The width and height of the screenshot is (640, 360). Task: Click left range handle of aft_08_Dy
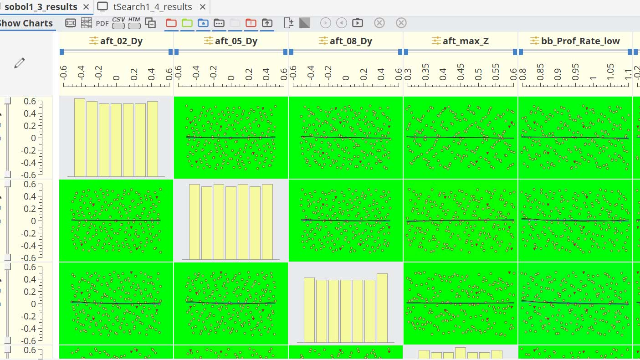pos(291,52)
